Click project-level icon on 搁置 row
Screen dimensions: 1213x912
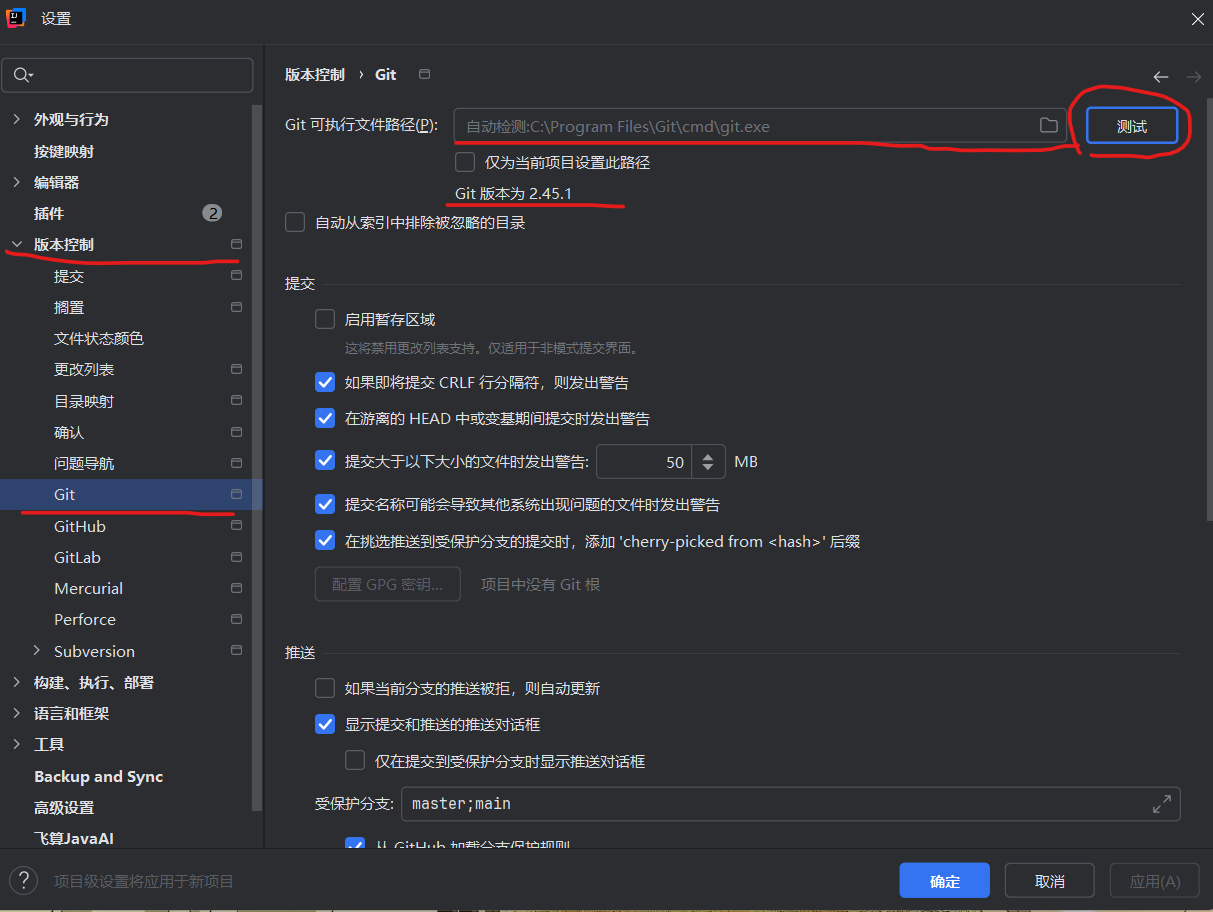pos(236,307)
